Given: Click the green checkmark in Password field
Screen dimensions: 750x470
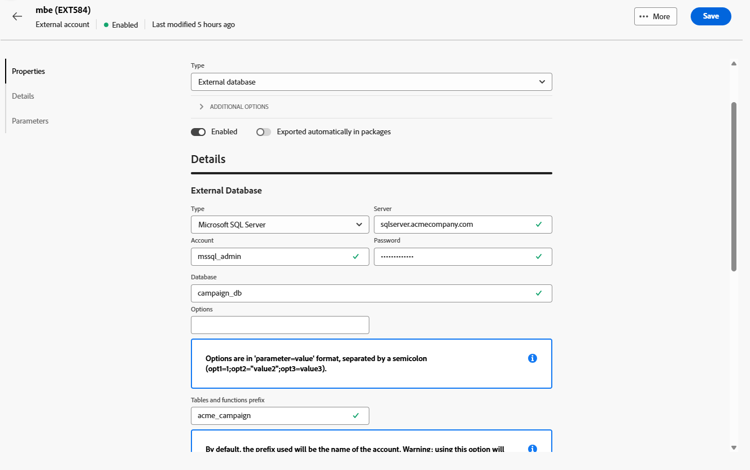Looking at the screenshot, I should (539, 256).
